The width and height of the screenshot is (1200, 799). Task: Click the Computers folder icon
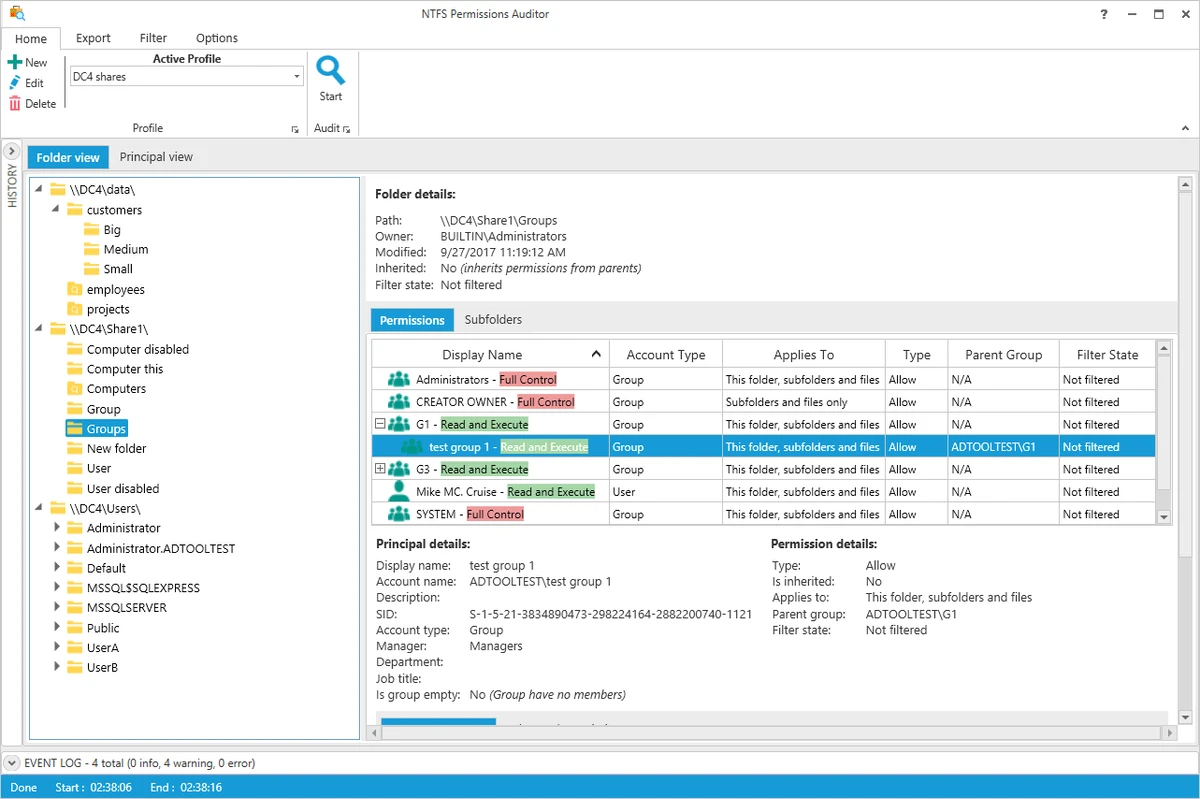pyautogui.click(x=75, y=389)
